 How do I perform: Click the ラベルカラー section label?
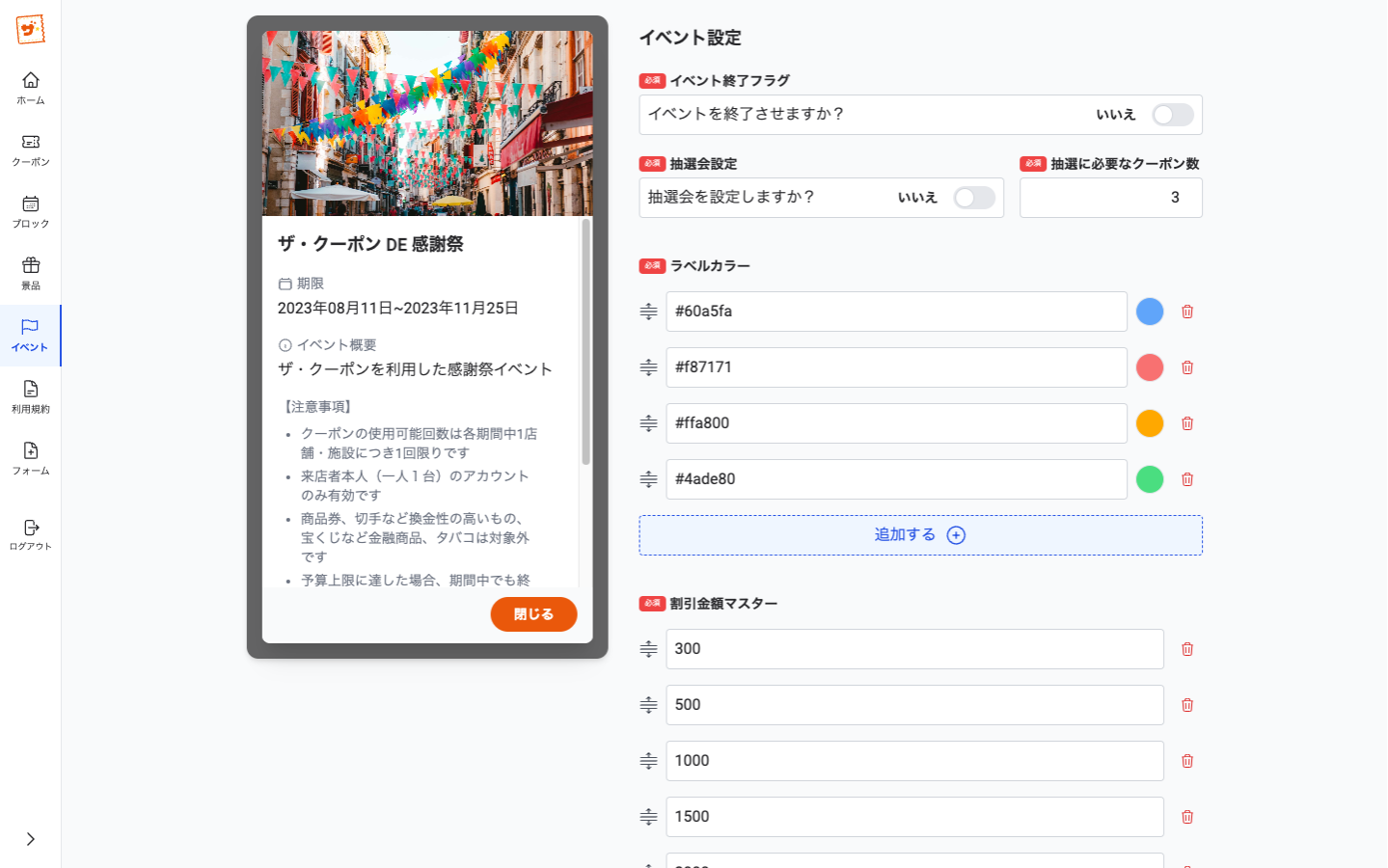pos(710,266)
